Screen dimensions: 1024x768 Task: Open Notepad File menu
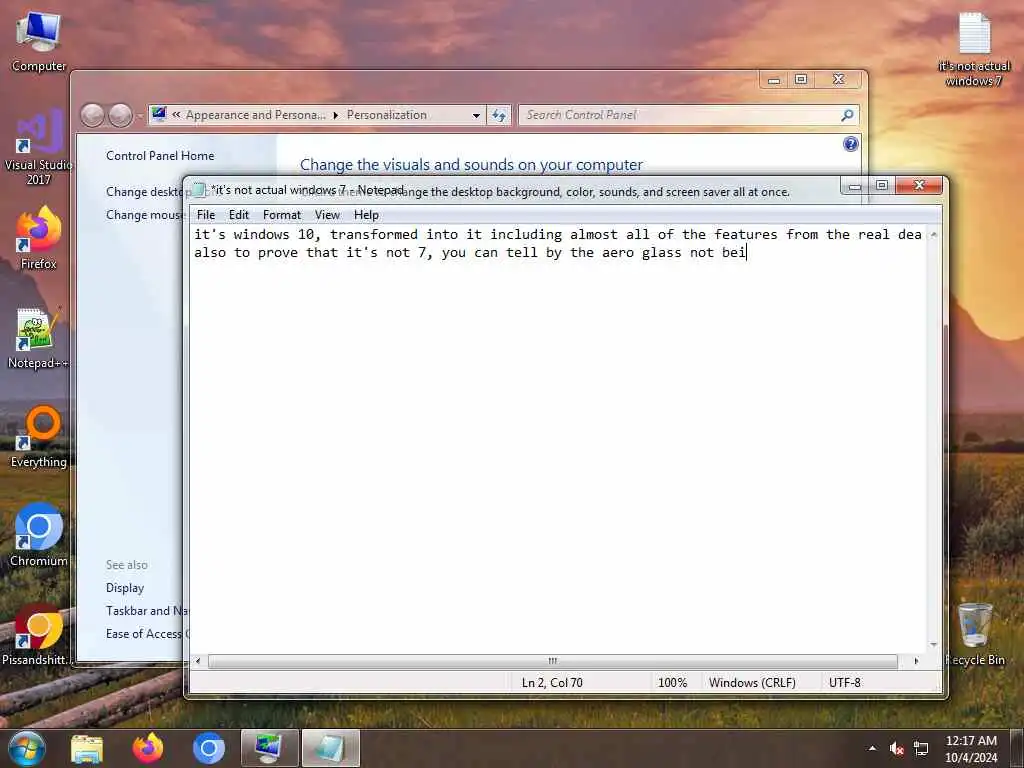pyautogui.click(x=206, y=215)
